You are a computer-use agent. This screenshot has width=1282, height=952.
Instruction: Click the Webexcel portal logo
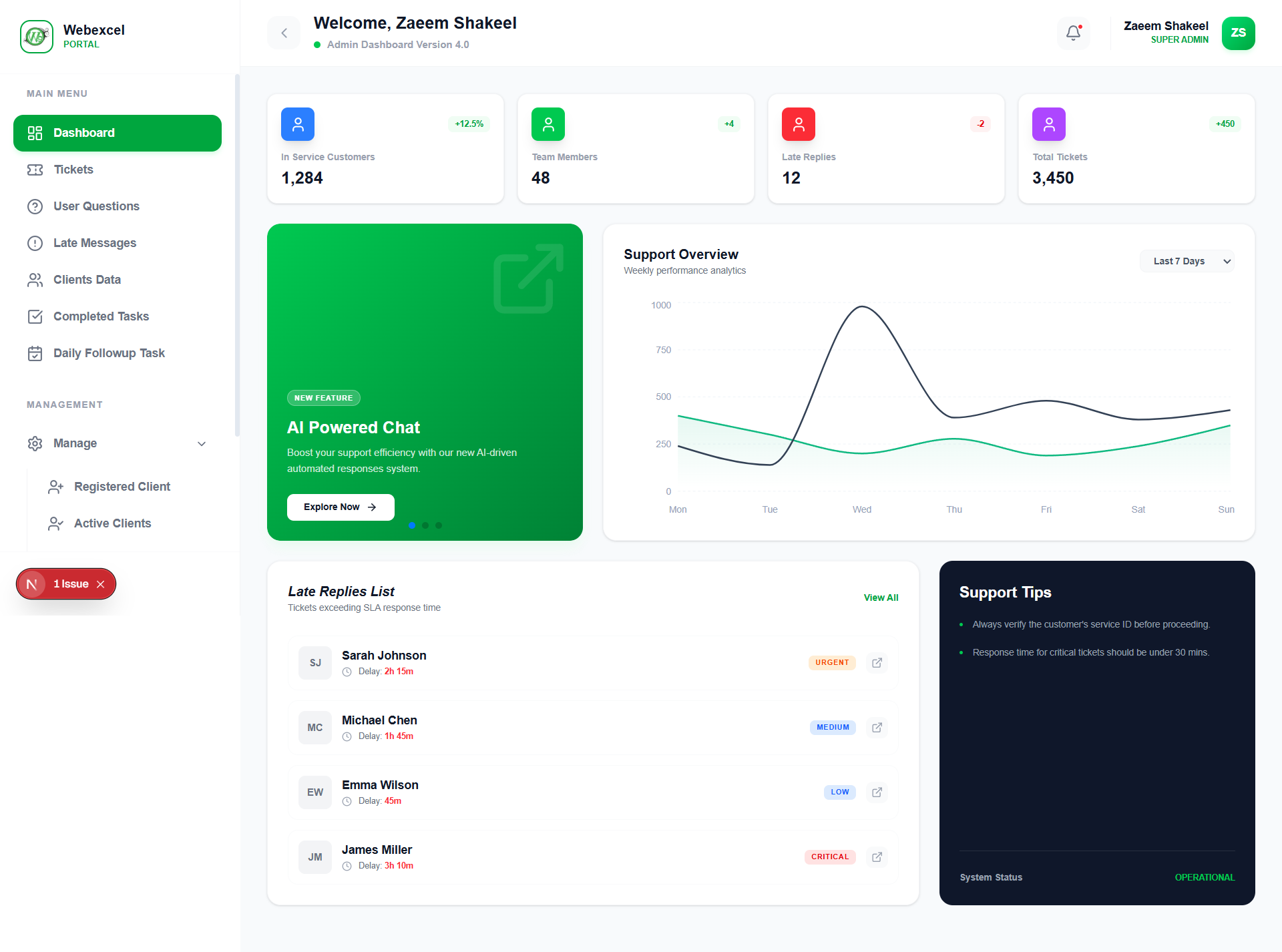(x=37, y=36)
